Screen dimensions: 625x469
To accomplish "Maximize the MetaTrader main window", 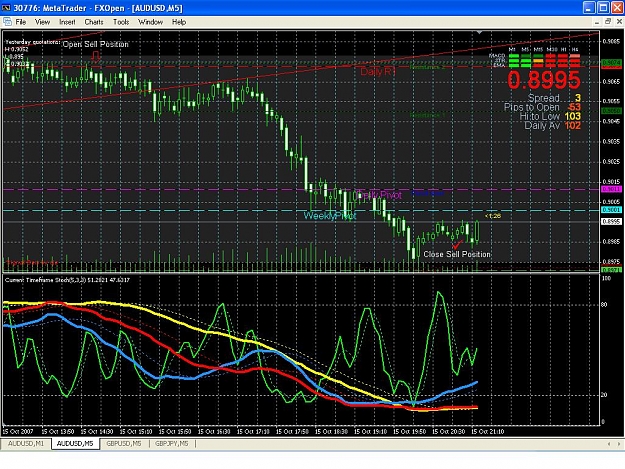I will pos(603,8).
